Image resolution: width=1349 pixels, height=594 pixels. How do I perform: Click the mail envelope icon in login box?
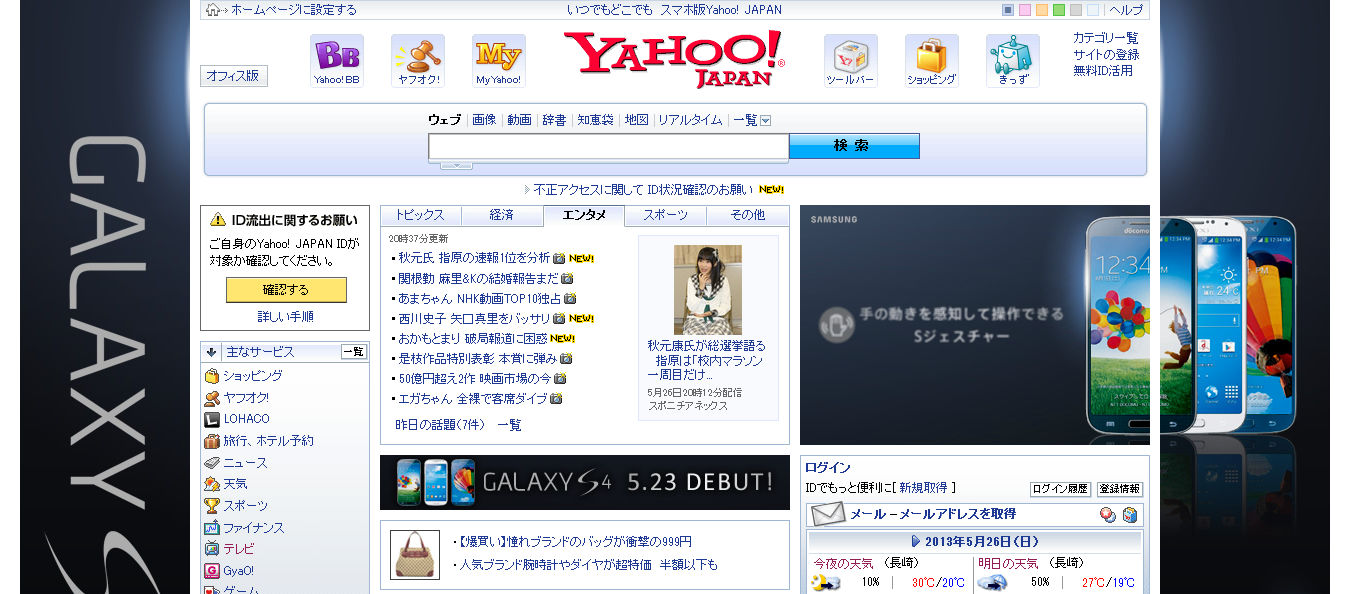828,514
